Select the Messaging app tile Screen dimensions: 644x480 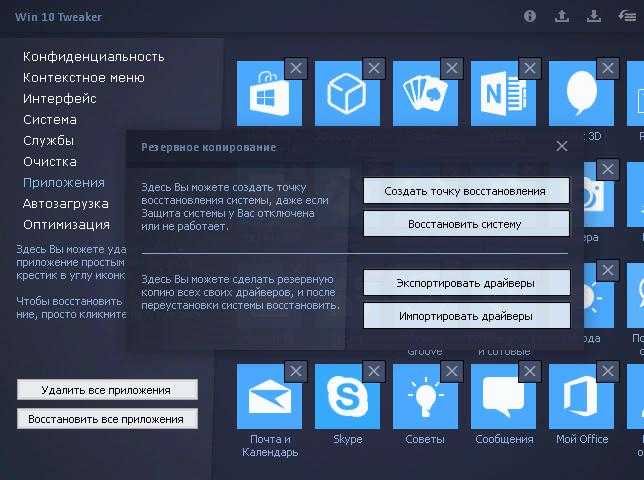tap(503, 396)
